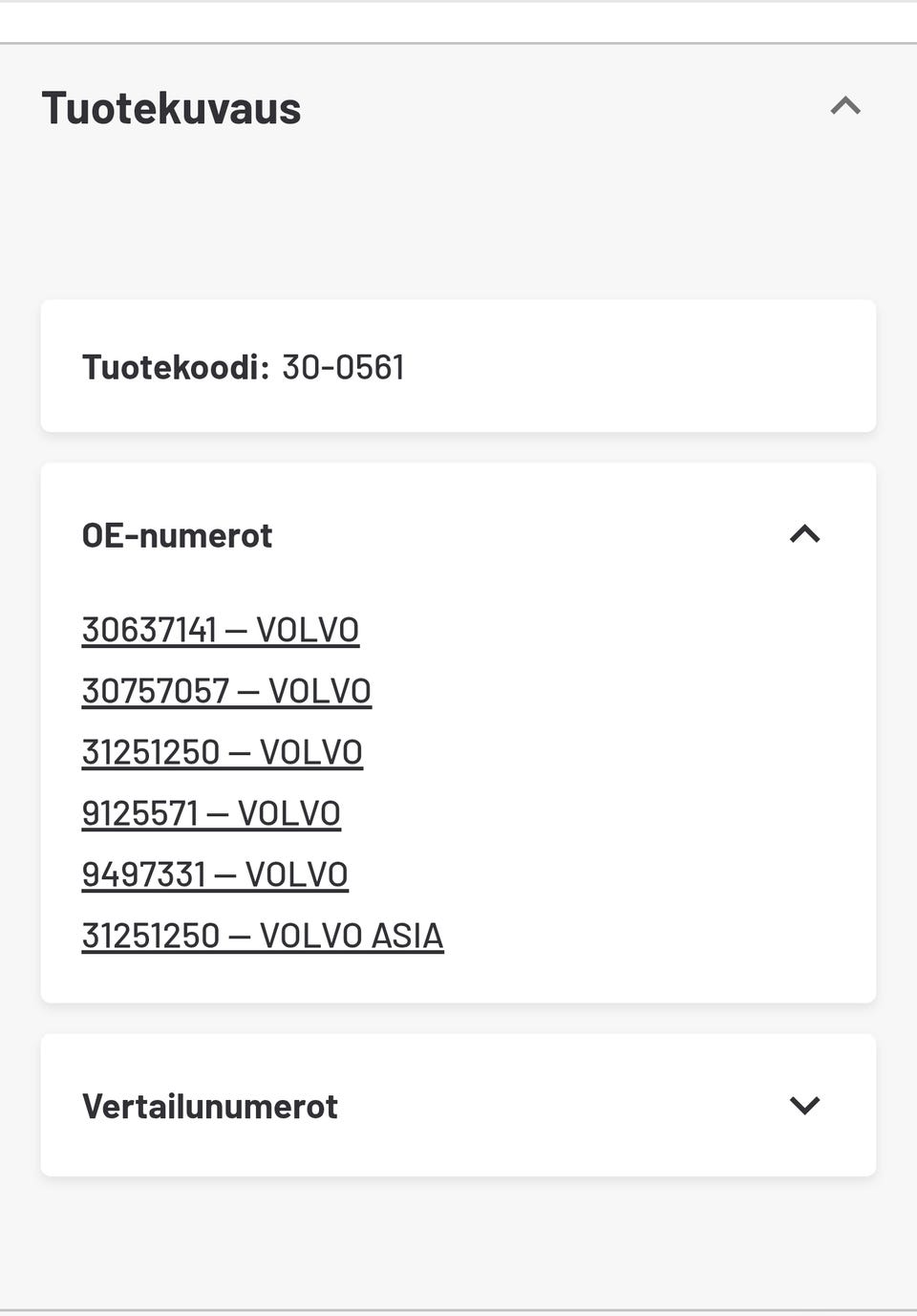
Task: Select the 9125571 — VOLVO link
Action: (x=211, y=813)
